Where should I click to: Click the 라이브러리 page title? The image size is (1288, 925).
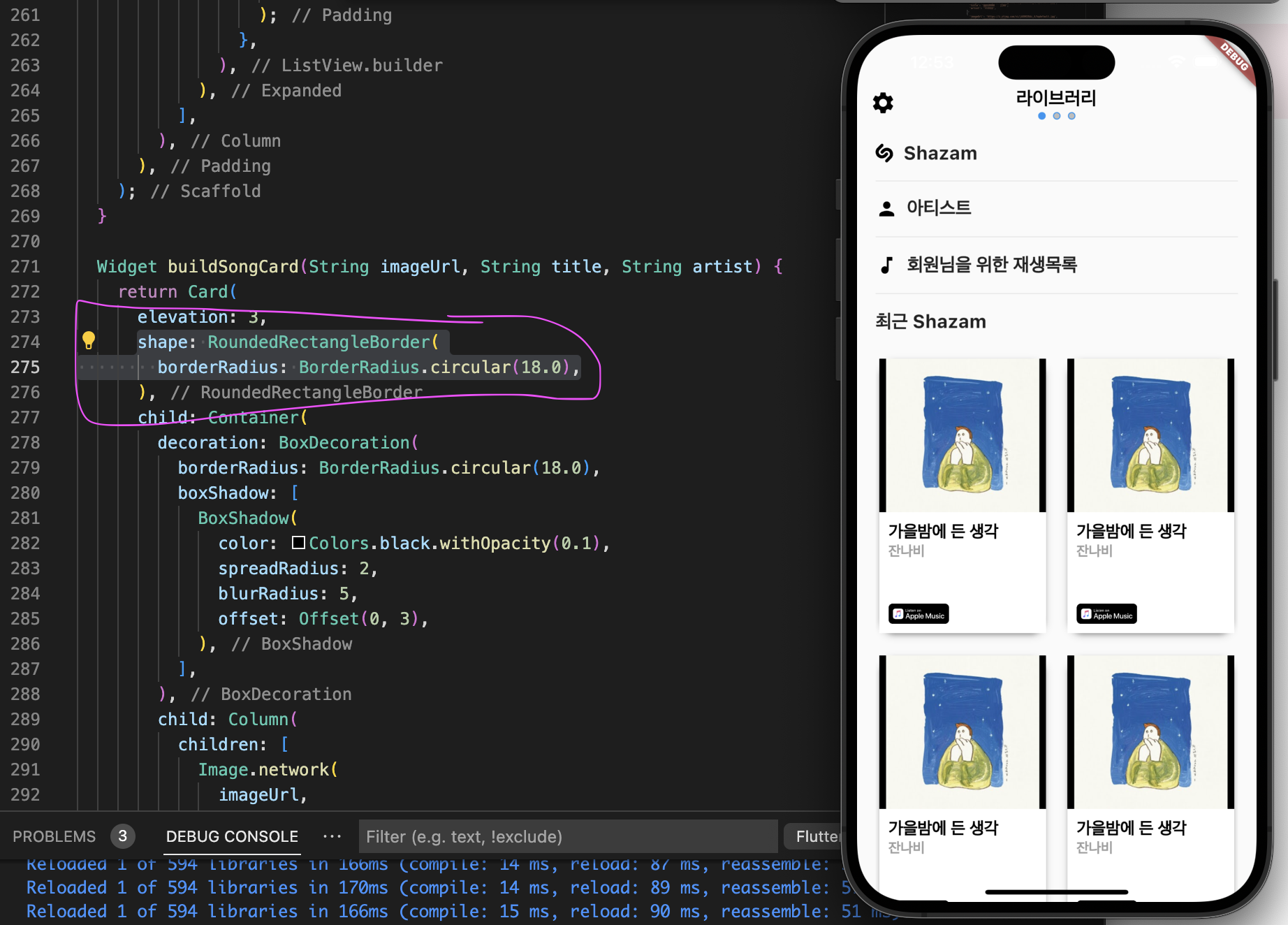click(x=1056, y=98)
